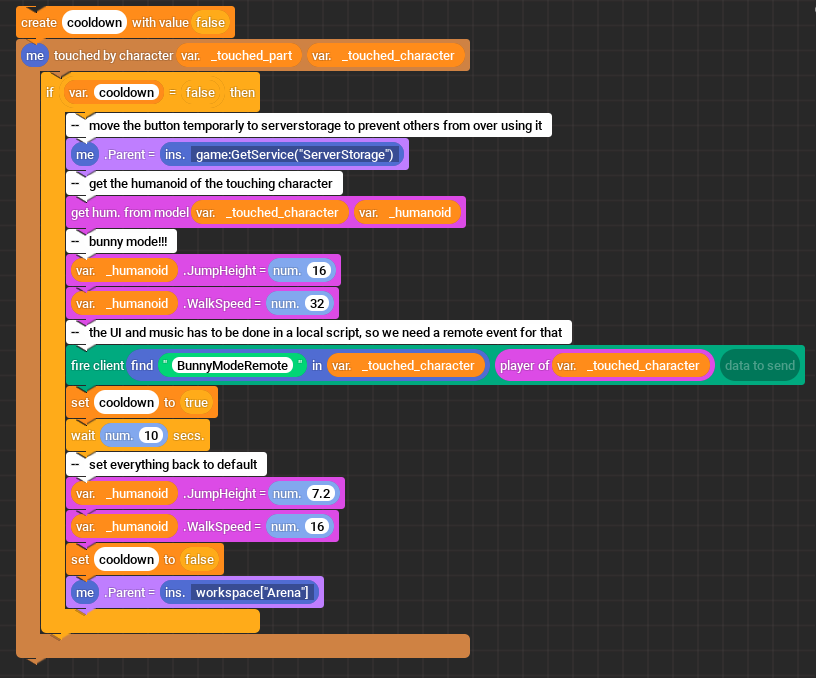Click the cooldown variable in the if condition

coord(114,93)
